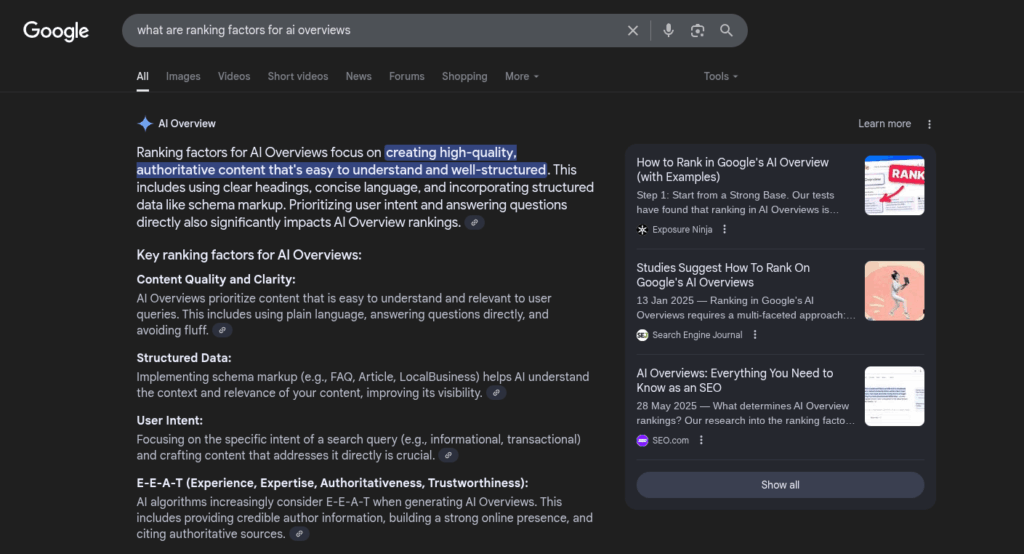Open Google Lens image search icon
1024x554 pixels.
(697, 31)
